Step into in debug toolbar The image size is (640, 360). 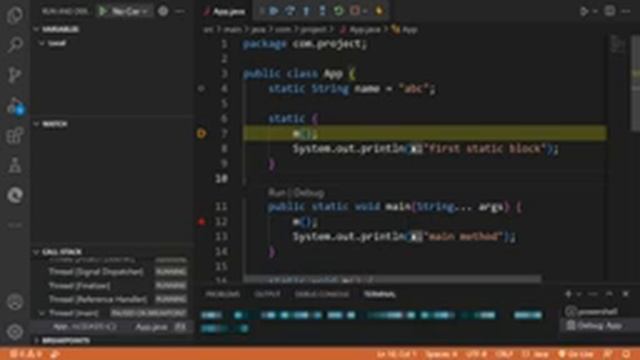(x=306, y=11)
